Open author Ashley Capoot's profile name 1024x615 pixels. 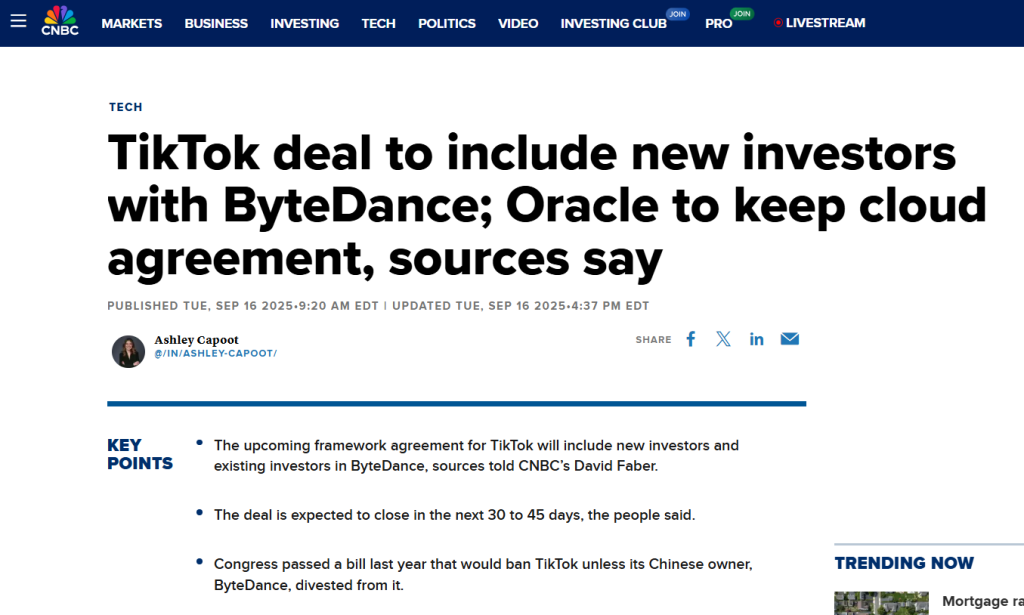pyautogui.click(x=197, y=339)
